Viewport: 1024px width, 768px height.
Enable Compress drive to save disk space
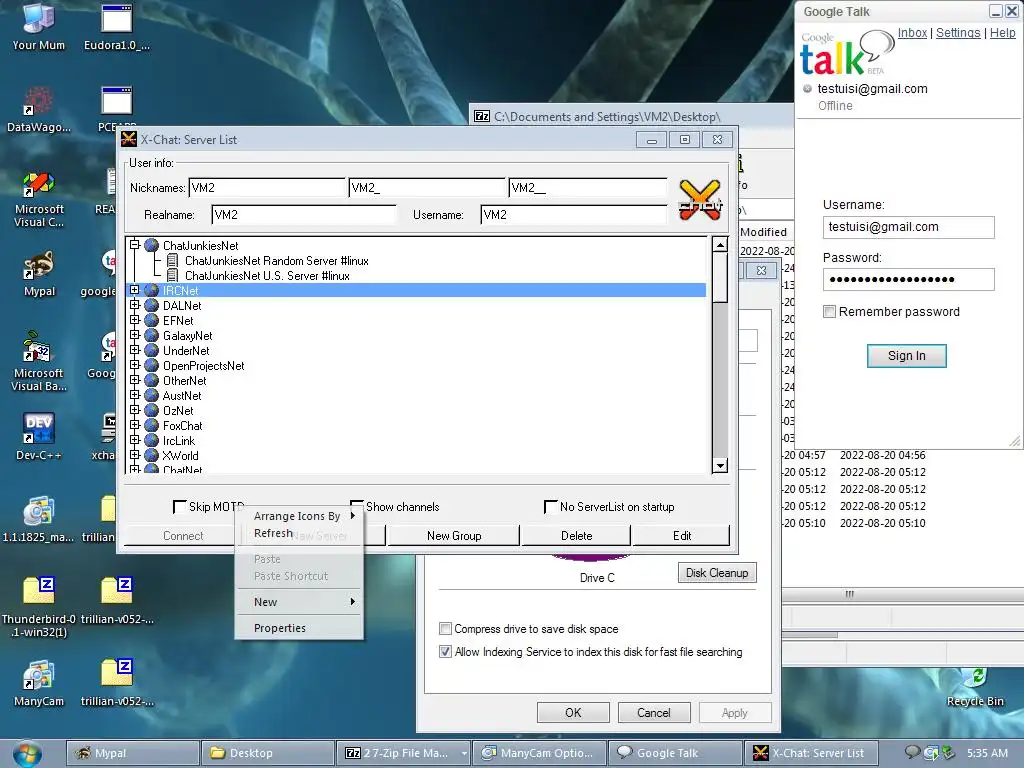pos(445,629)
